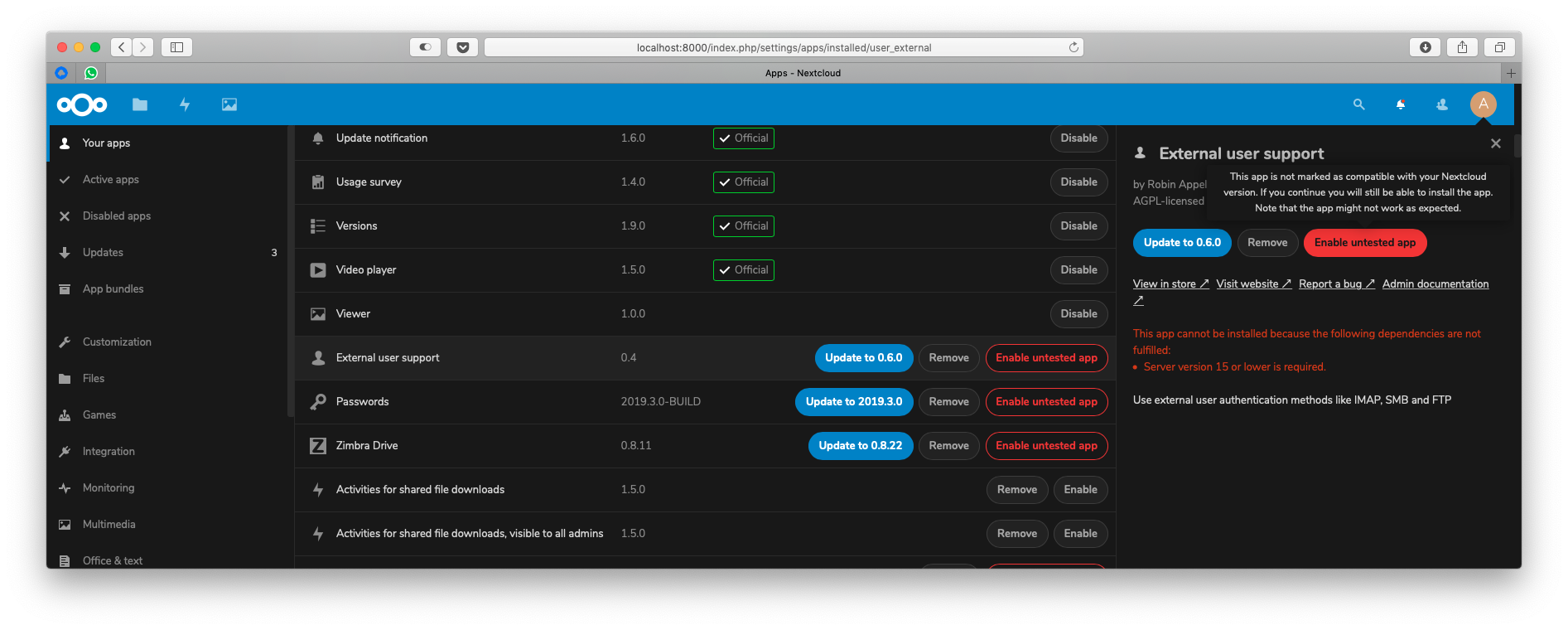Go forward using Safari forward arrow
Screen dimensions: 1568x630
[143, 47]
